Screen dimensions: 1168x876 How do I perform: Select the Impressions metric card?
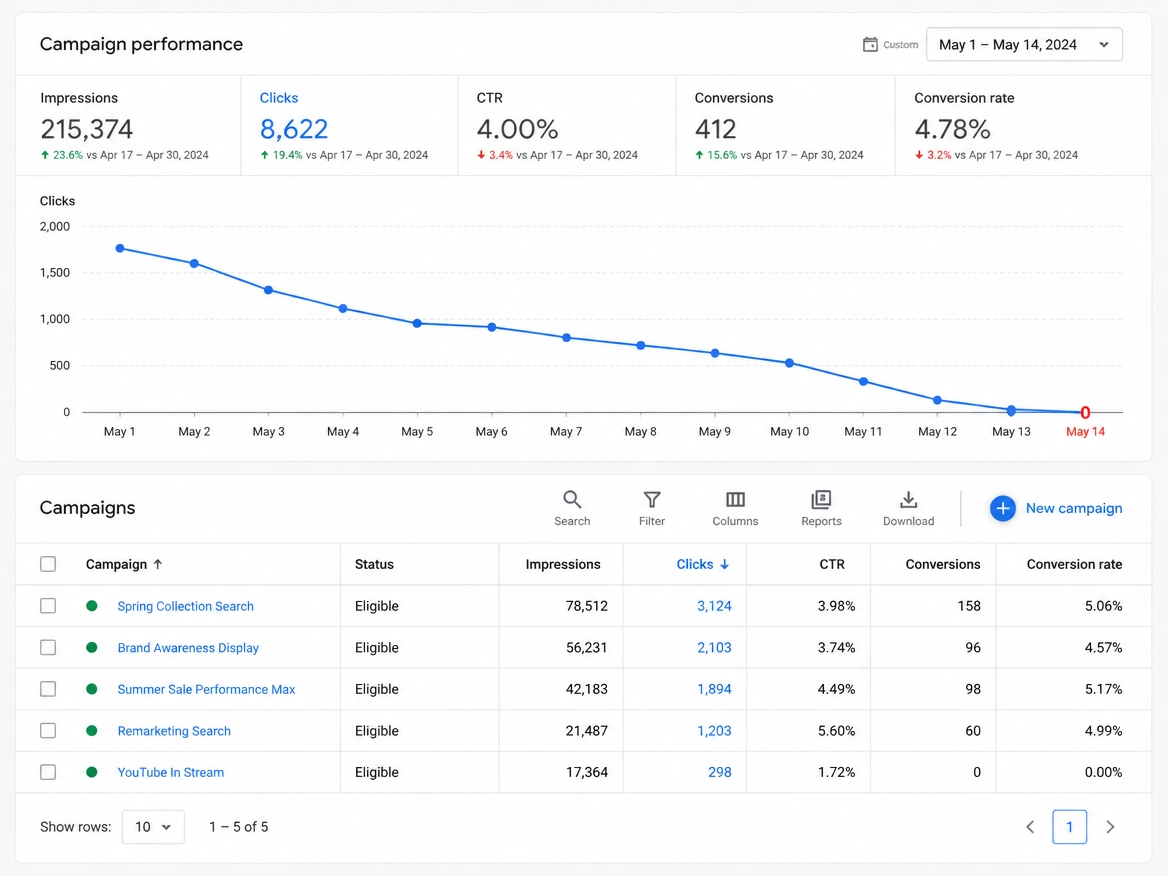click(128, 126)
